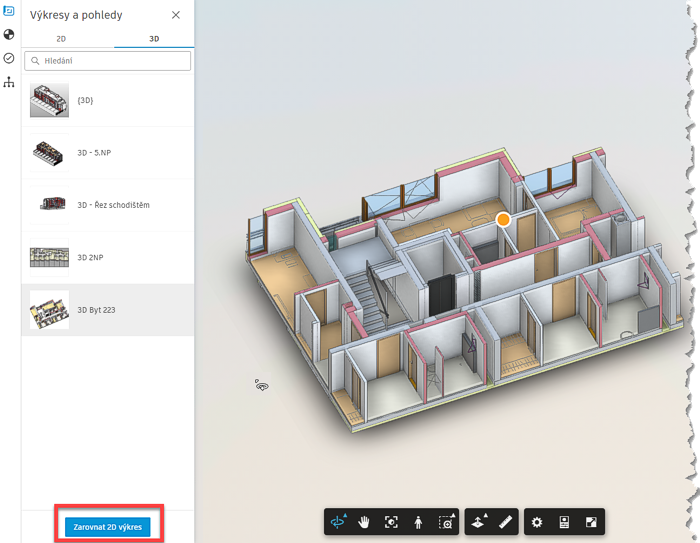Activate the First person walk tool
The width and height of the screenshot is (700, 543).
(x=418, y=522)
